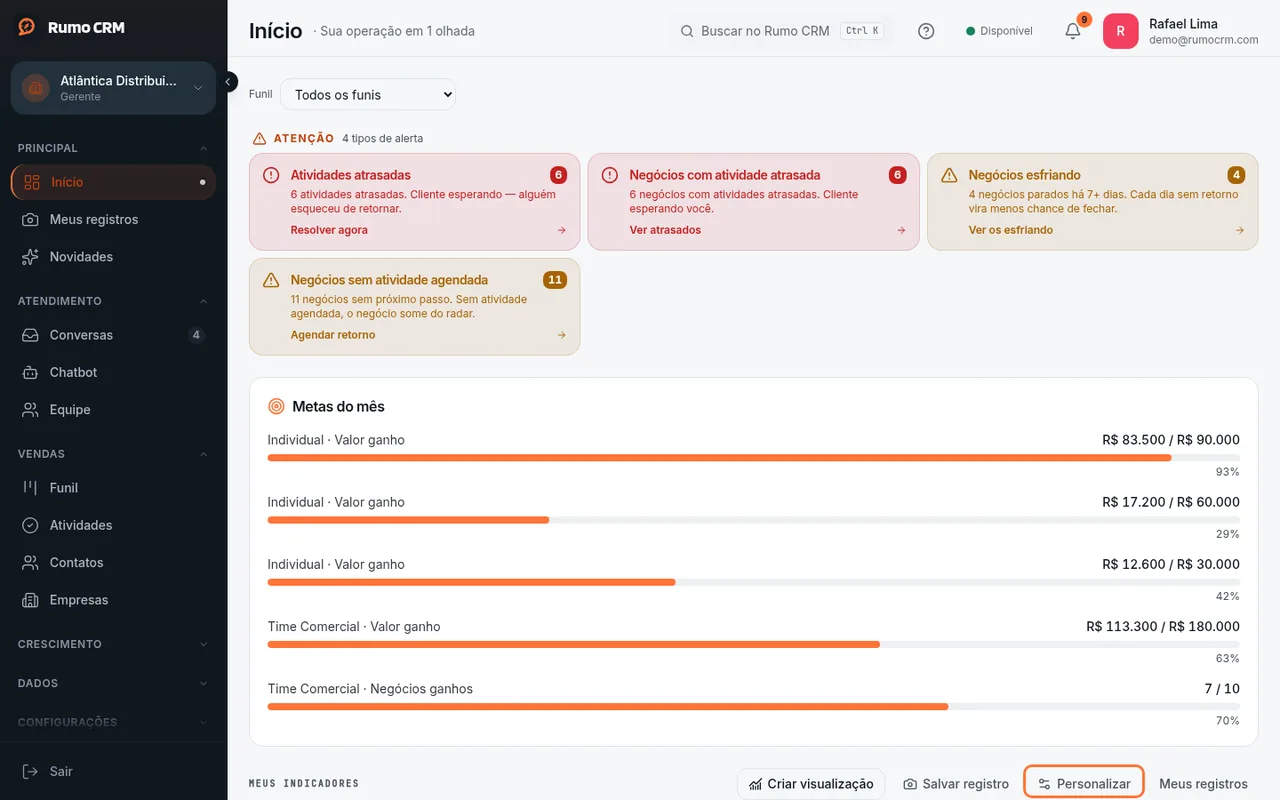The width and height of the screenshot is (1280, 800).
Task: Open Empresas menu item
Action: coord(113,600)
